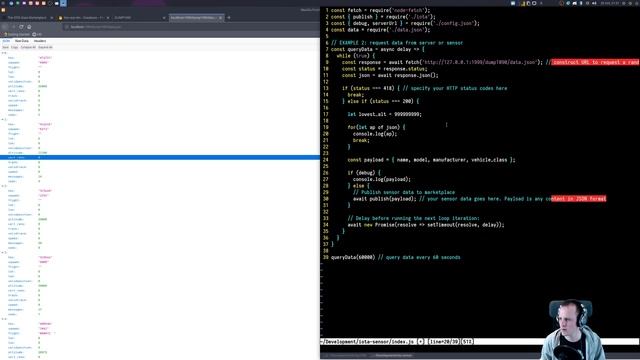The width and height of the screenshot is (640, 360).
Task: Select the squawk row of JSON item 2
Action: 160,195
